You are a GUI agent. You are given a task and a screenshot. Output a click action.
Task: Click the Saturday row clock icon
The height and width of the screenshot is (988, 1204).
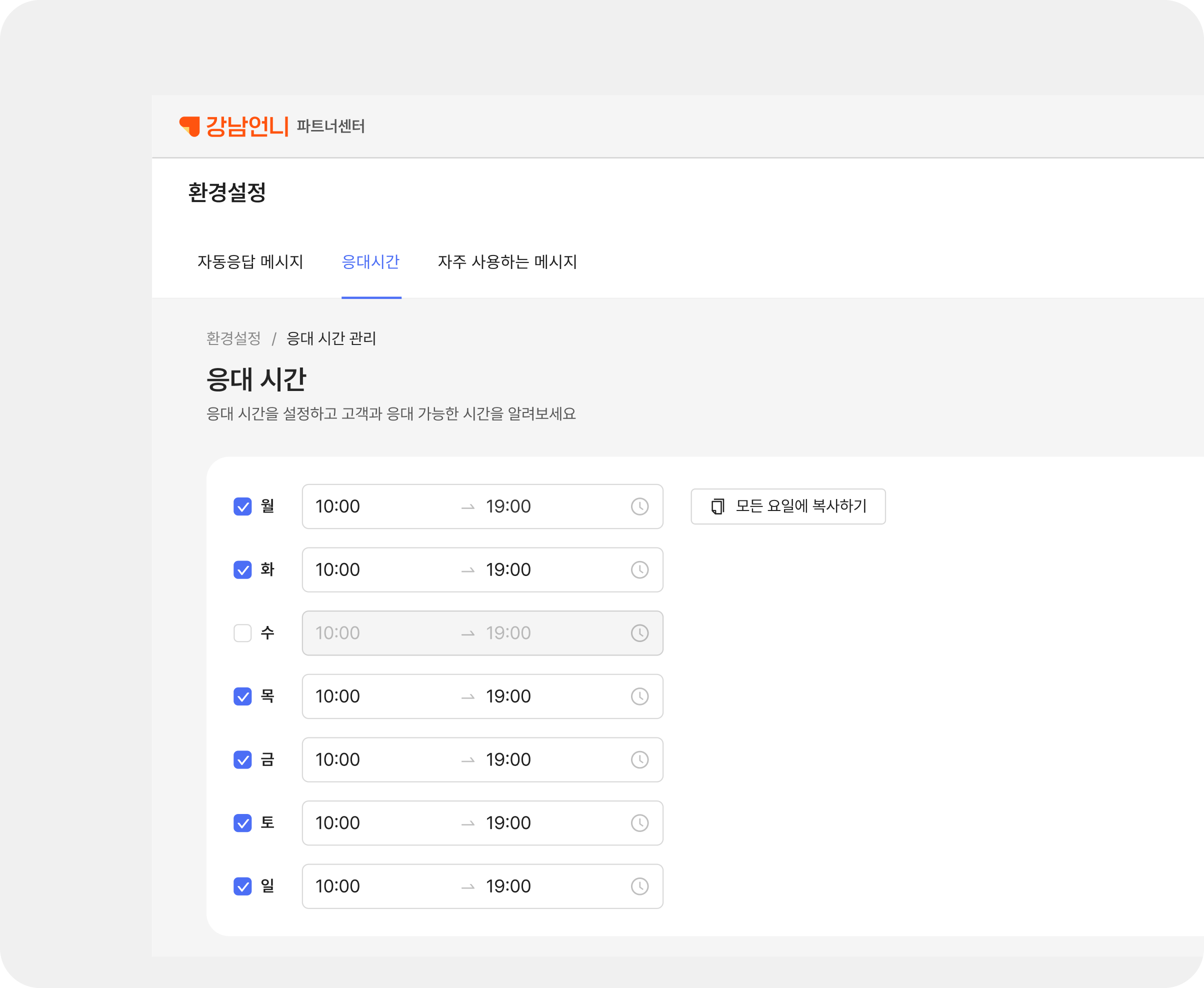click(x=639, y=822)
